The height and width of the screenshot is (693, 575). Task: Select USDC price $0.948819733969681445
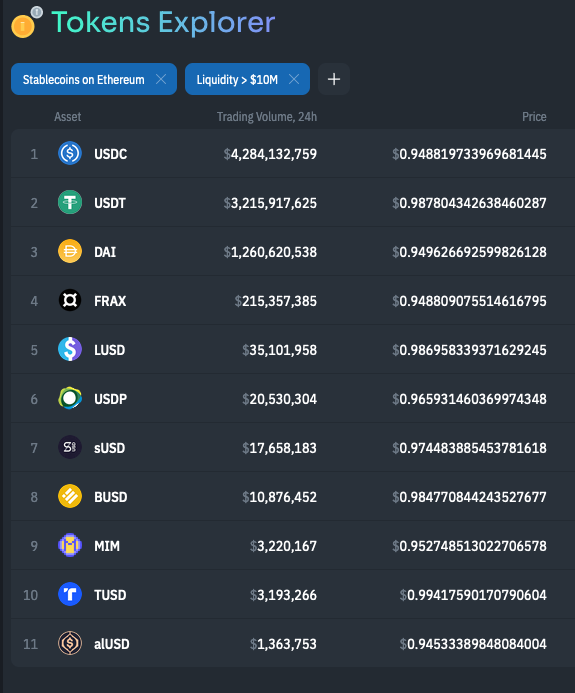click(x=469, y=154)
